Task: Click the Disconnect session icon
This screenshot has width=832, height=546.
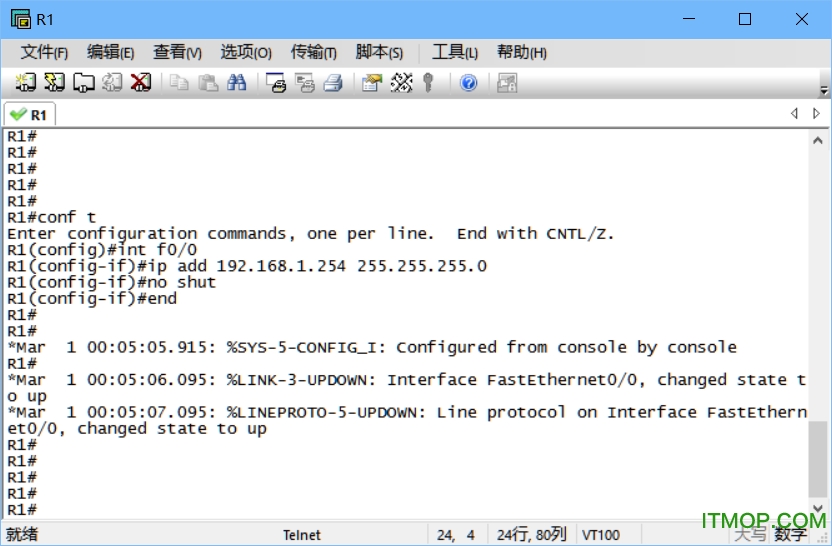Action: (141, 83)
